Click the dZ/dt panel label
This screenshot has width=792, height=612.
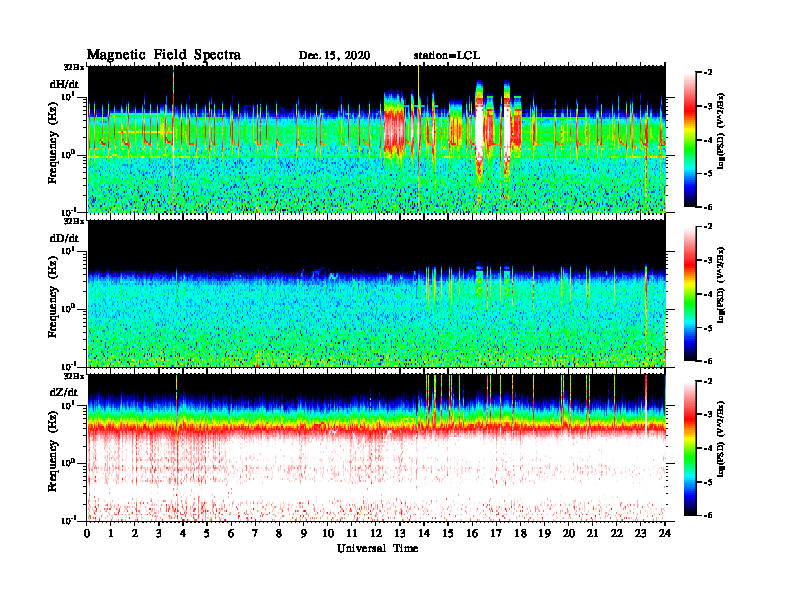tap(64, 392)
